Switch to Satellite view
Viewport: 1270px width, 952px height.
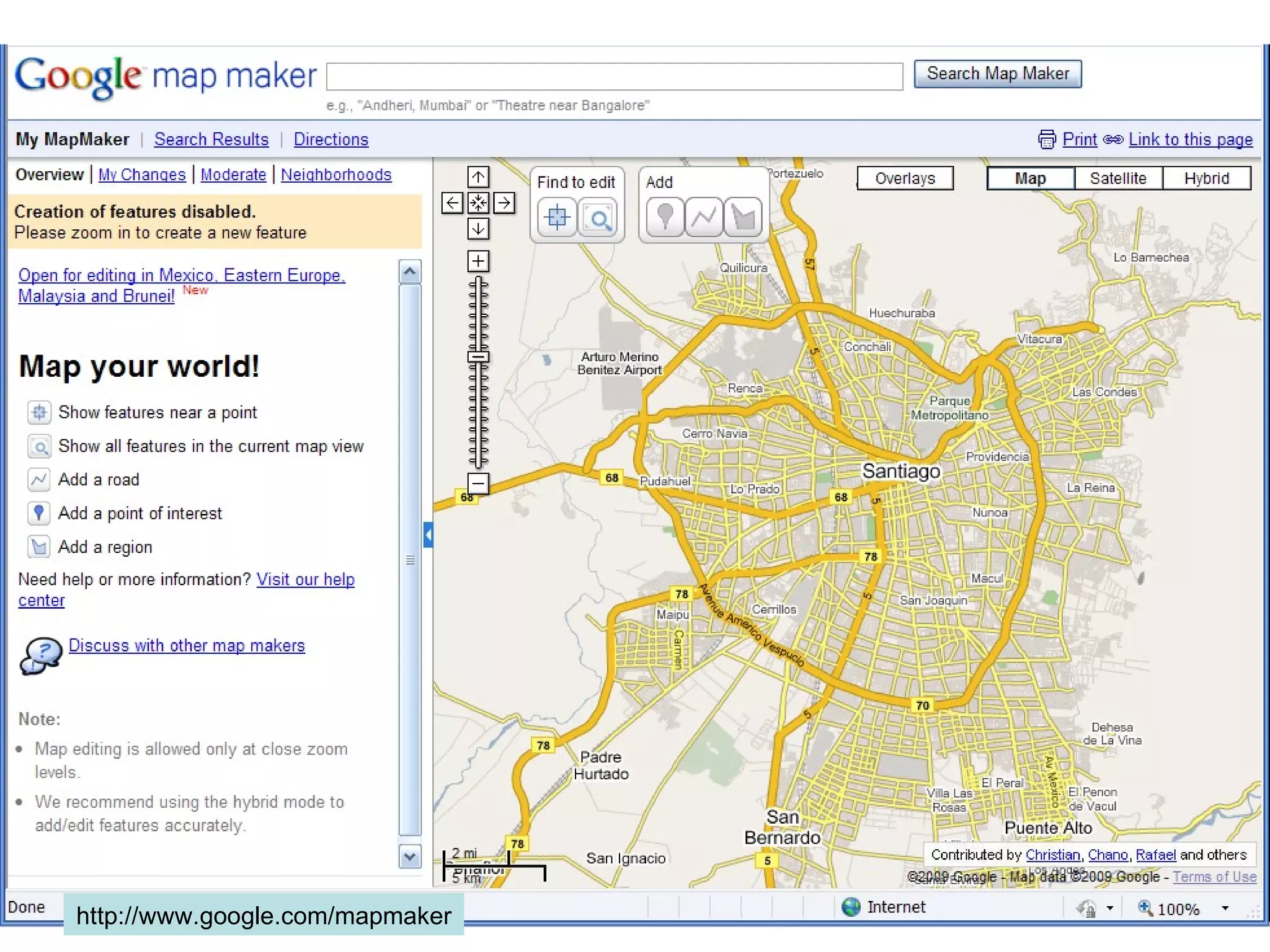pos(1118,178)
